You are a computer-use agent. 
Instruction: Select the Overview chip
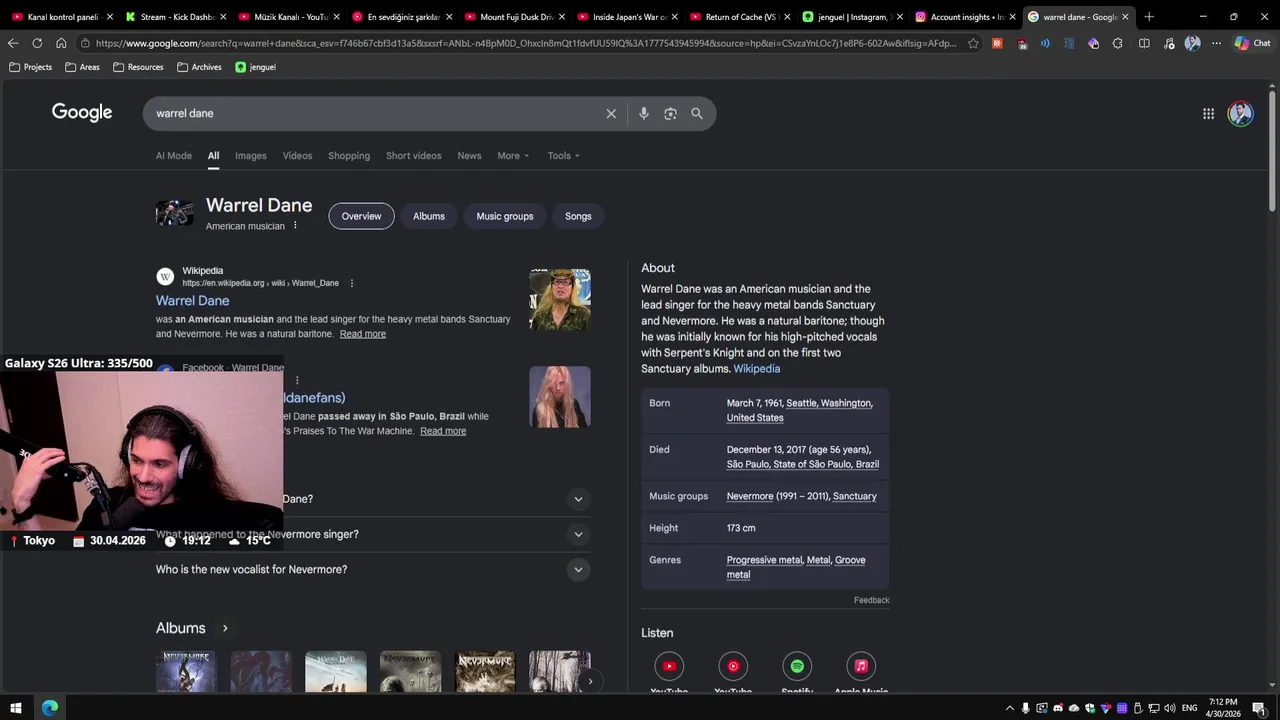click(361, 216)
